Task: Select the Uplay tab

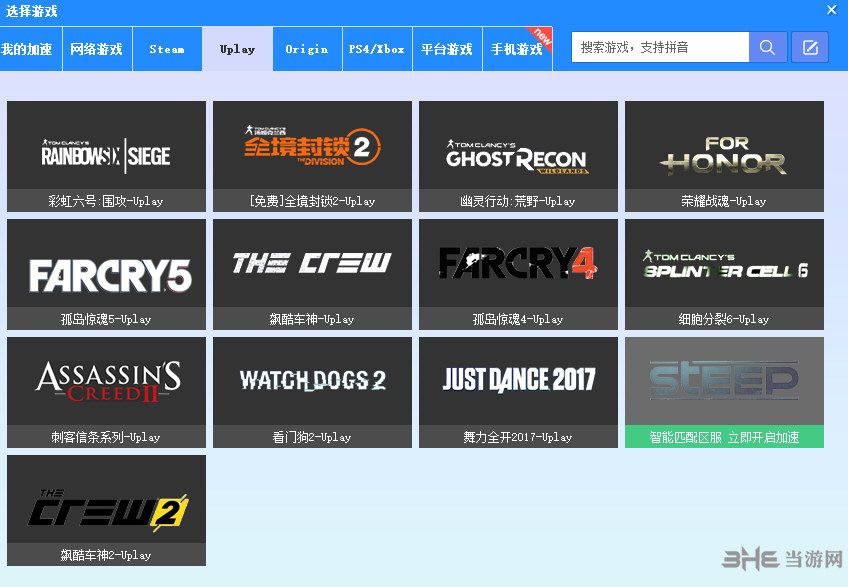Action: pos(237,49)
